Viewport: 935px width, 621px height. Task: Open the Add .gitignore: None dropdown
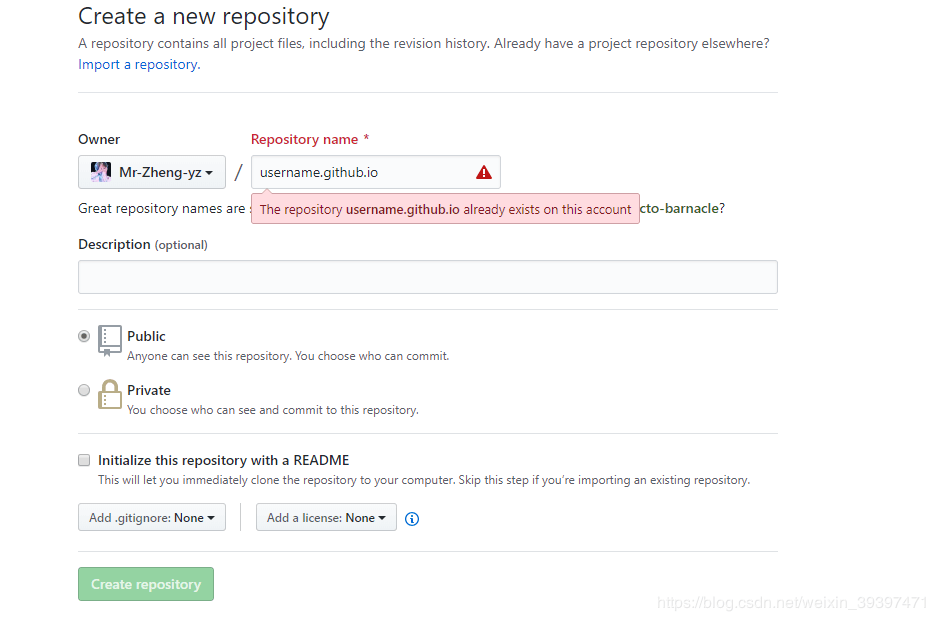tap(151, 517)
